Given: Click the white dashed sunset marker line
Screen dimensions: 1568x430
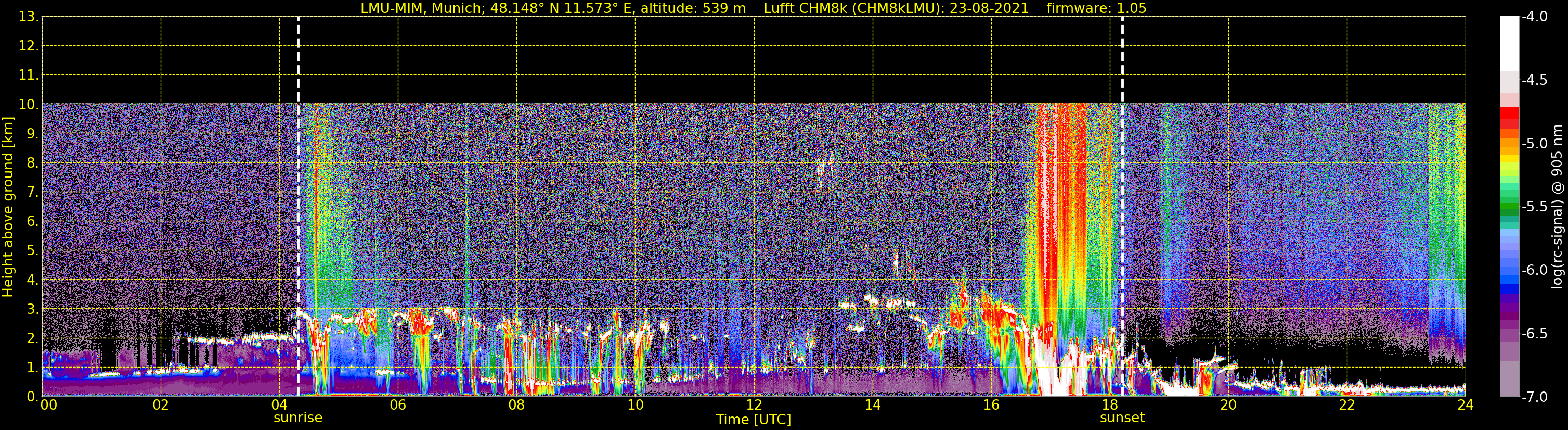Looking at the screenshot, I should (1122, 207).
